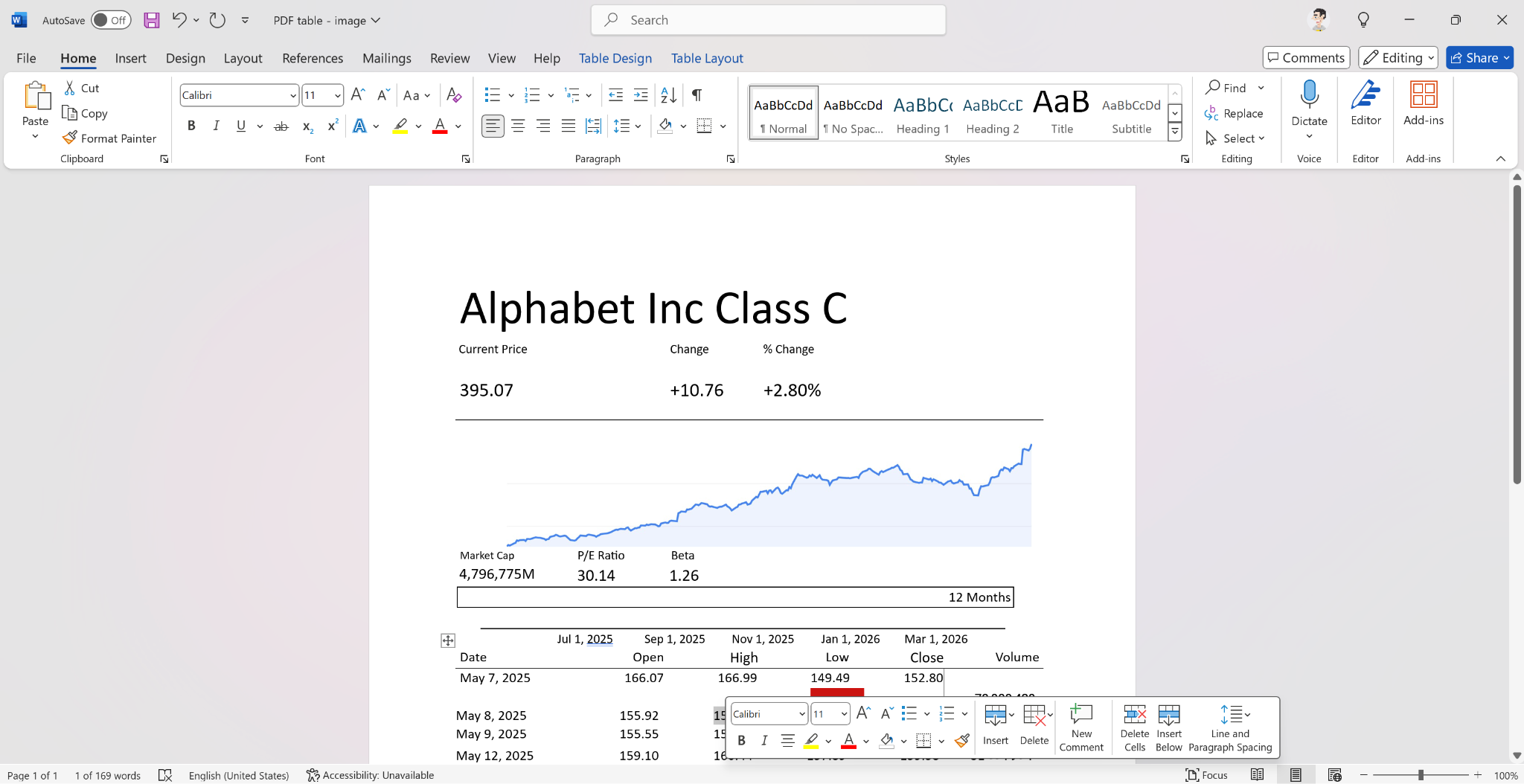Switch to the Table Layout tab
The width and height of the screenshot is (1524, 784).
[707, 58]
